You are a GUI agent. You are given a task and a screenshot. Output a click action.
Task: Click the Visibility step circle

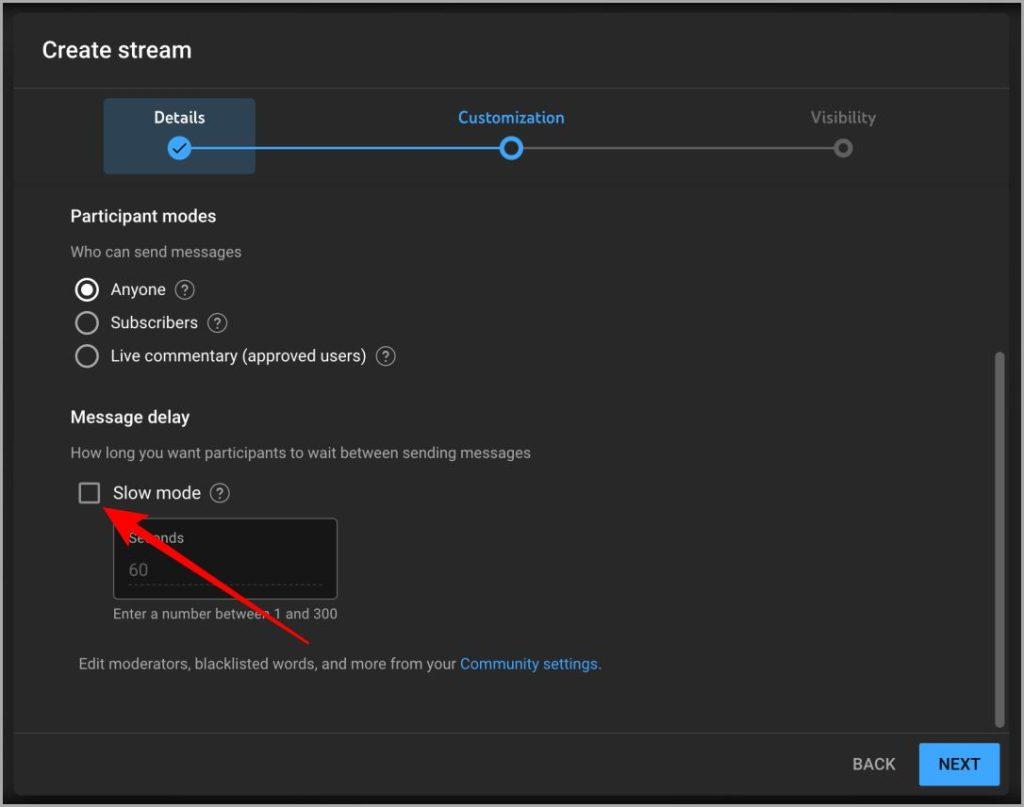(843, 149)
